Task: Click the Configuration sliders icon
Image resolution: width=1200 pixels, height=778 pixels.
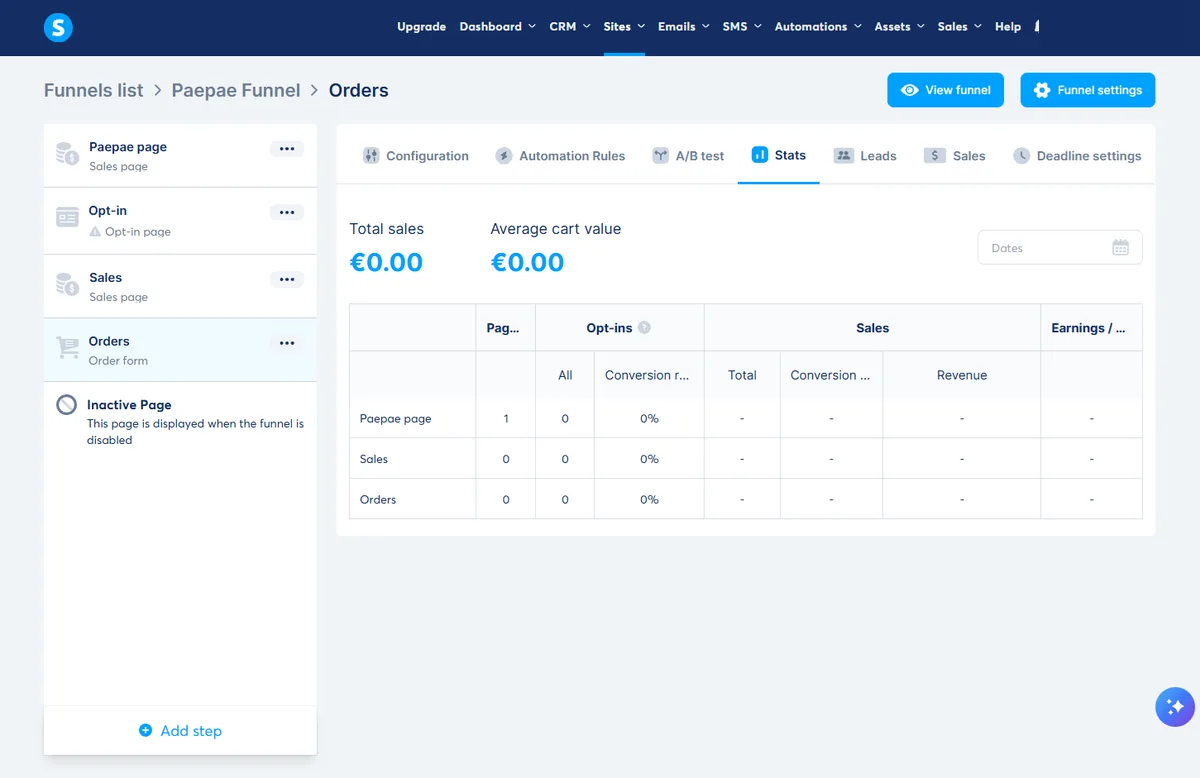Action: click(x=371, y=155)
